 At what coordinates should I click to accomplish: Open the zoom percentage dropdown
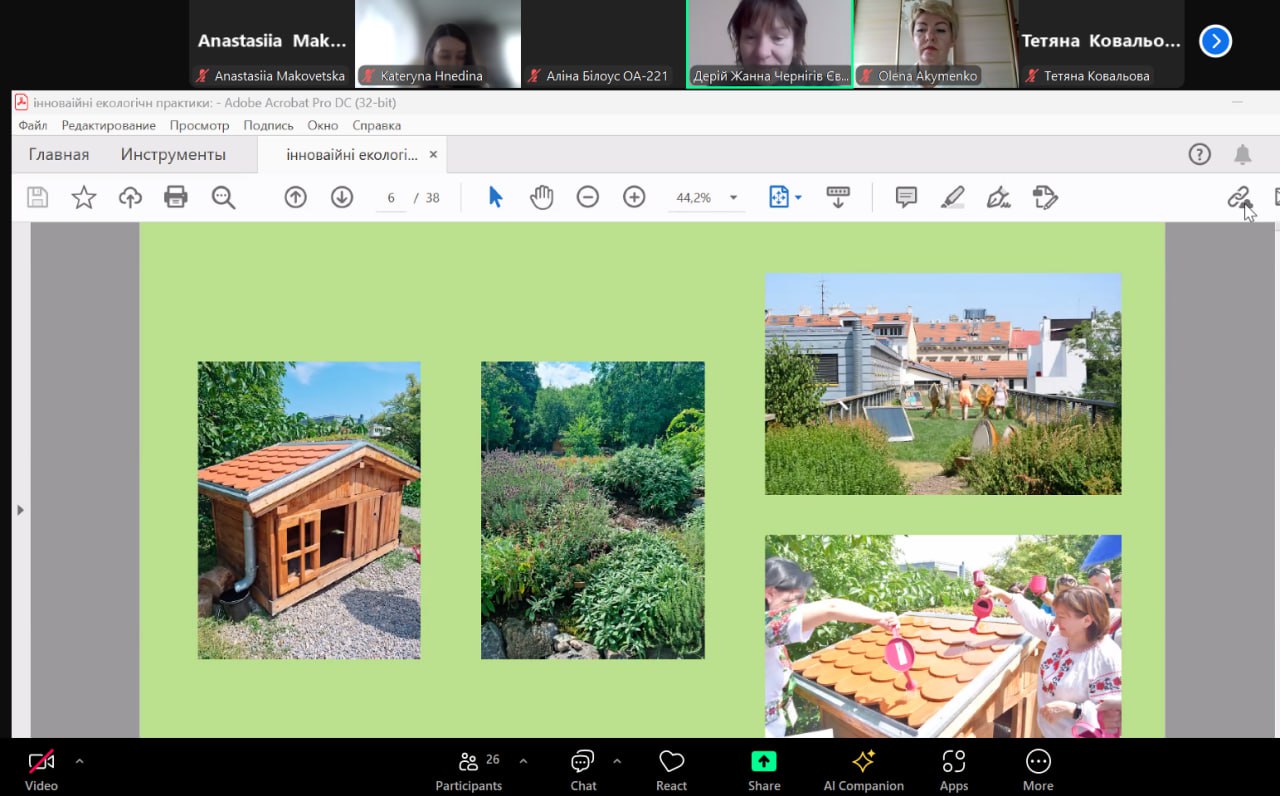733,198
